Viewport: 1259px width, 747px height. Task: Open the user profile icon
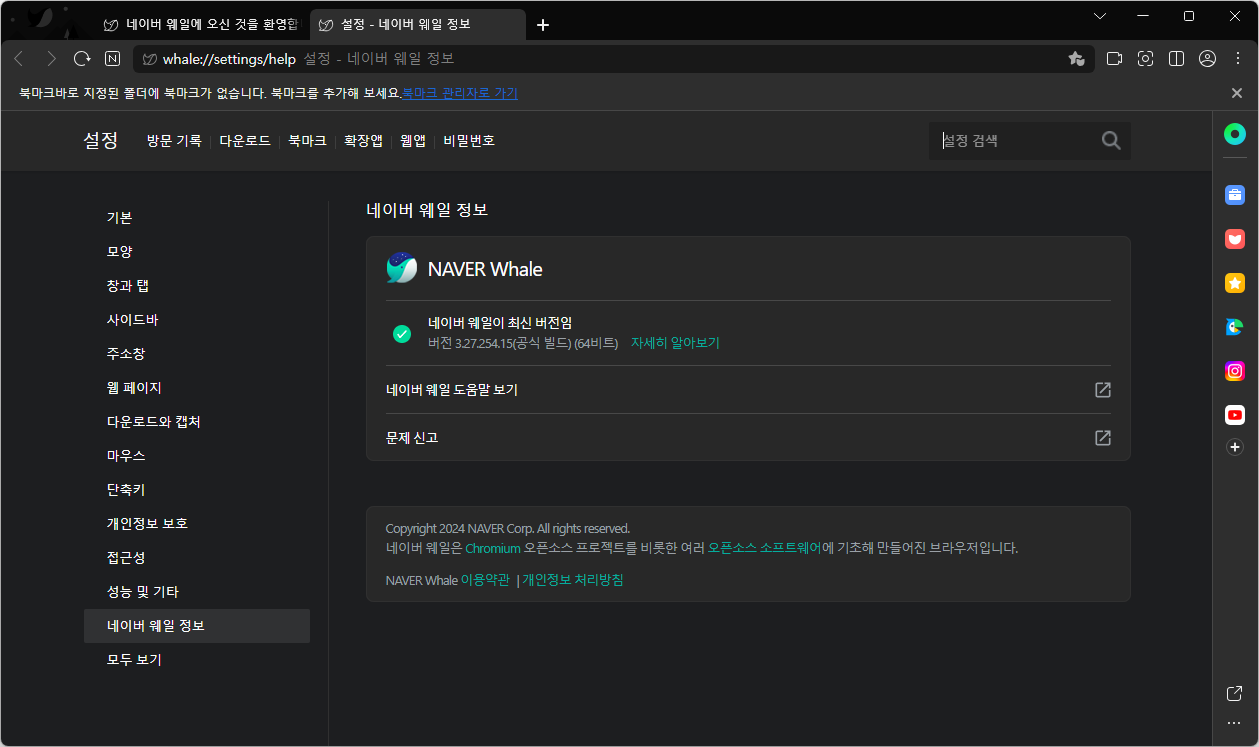1207,59
